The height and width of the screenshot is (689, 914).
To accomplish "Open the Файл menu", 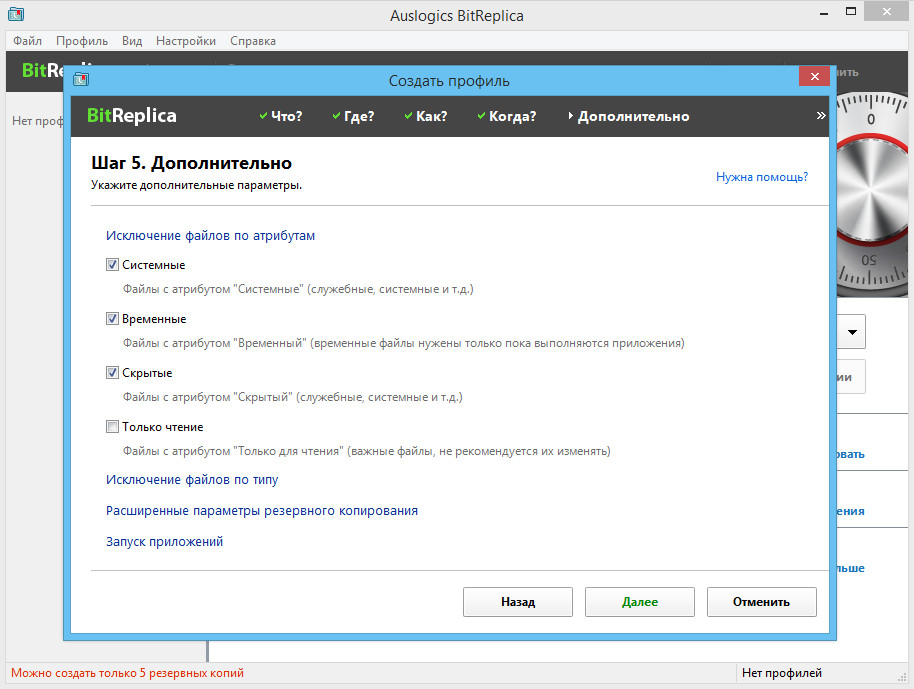I will 27,41.
